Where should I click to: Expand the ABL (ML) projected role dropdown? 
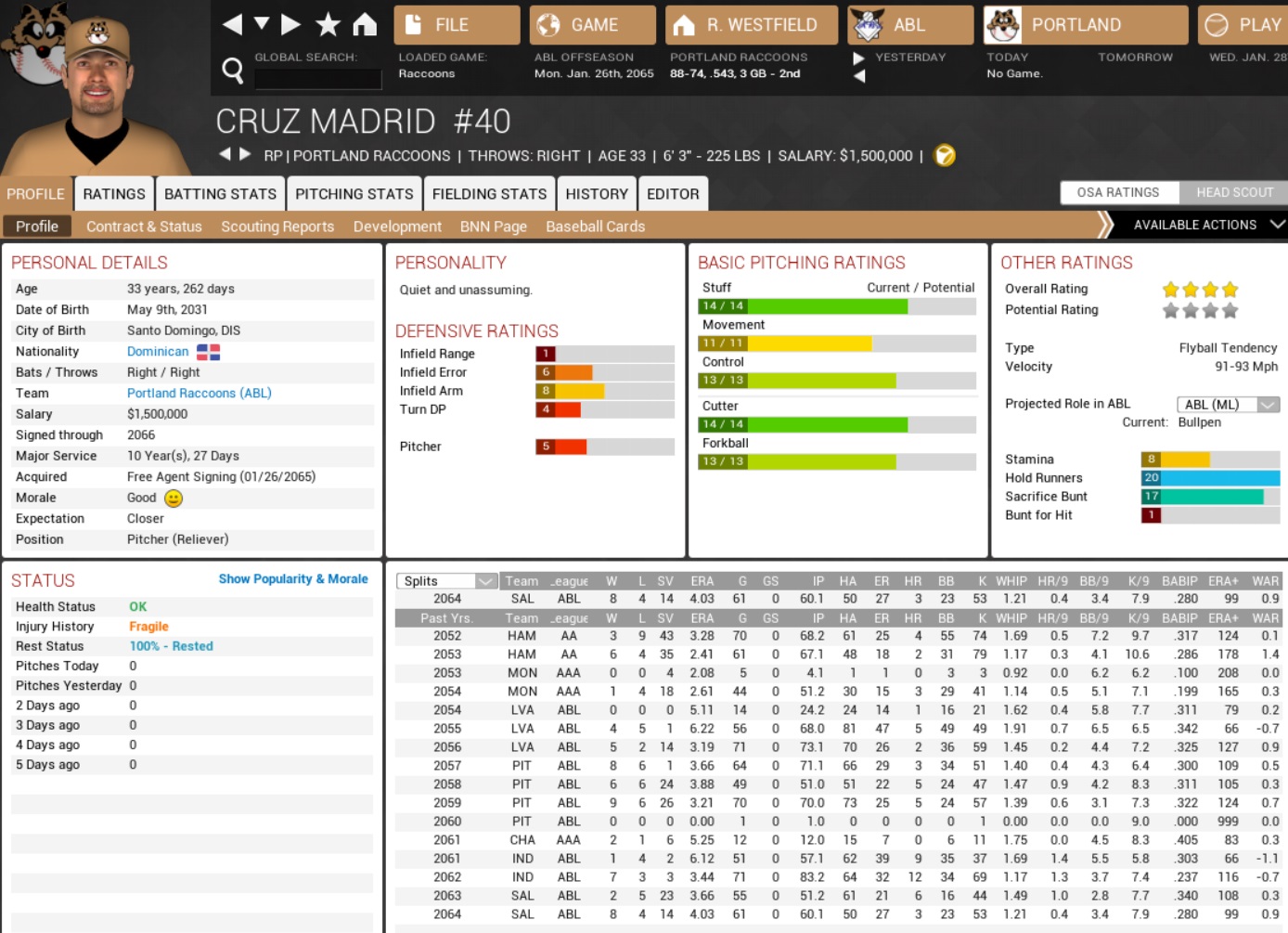pyautogui.click(x=1228, y=404)
